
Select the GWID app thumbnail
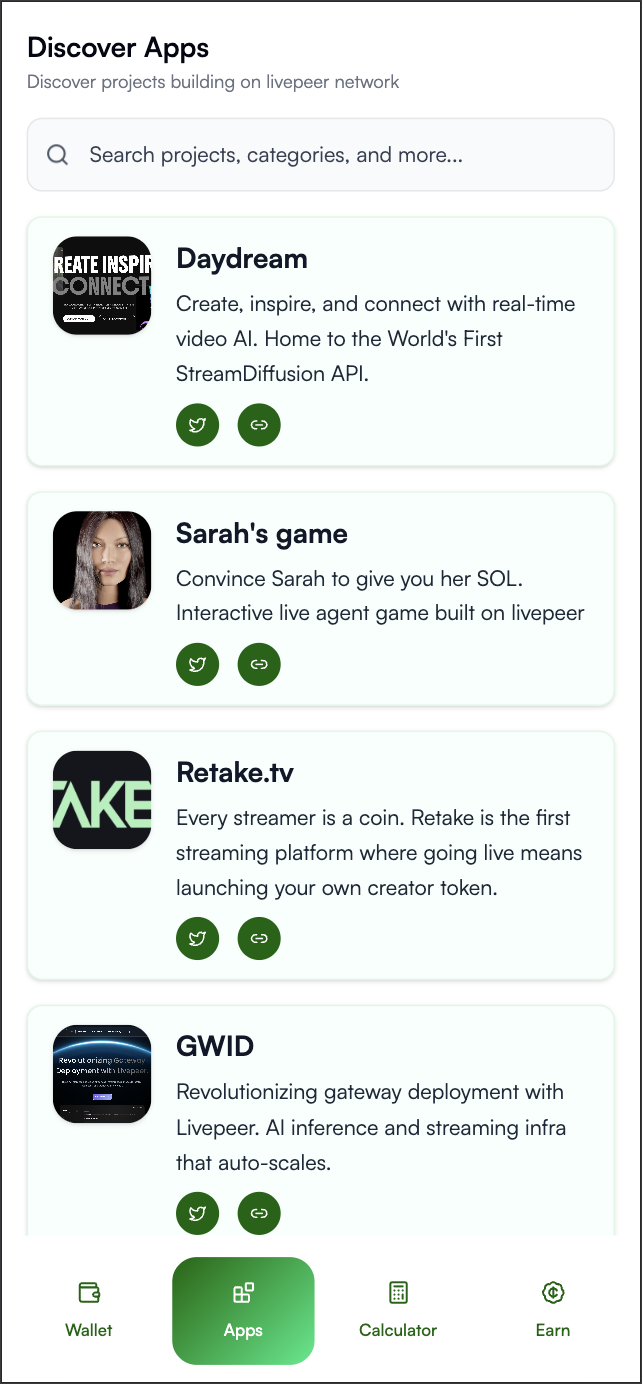click(102, 1074)
